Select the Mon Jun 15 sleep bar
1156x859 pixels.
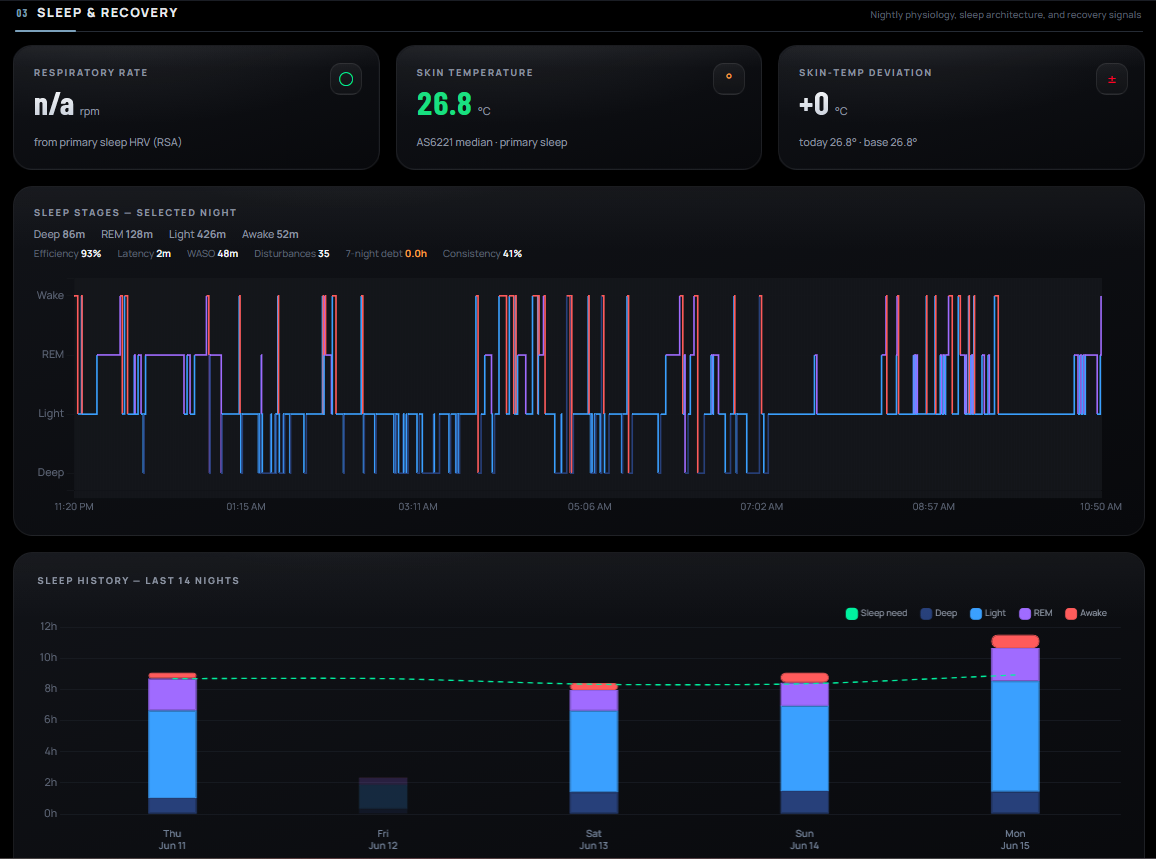tap(1015, 725)
